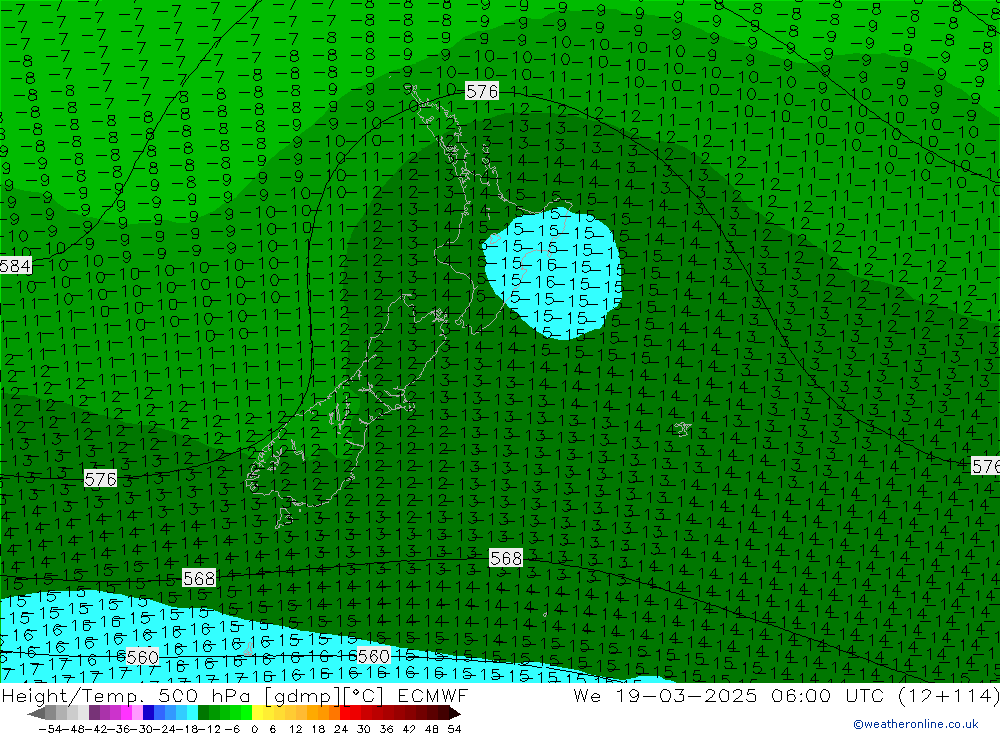
Task: Click the 576 contour label north of North Island
Action: click(482, 91)
